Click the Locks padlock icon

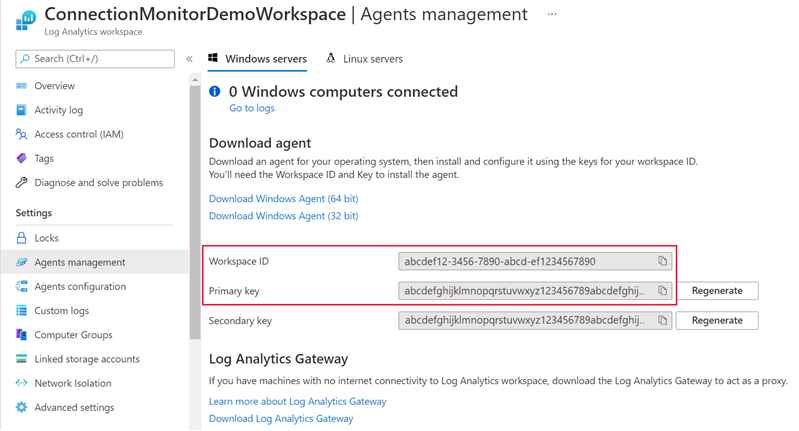coord(22,238)
